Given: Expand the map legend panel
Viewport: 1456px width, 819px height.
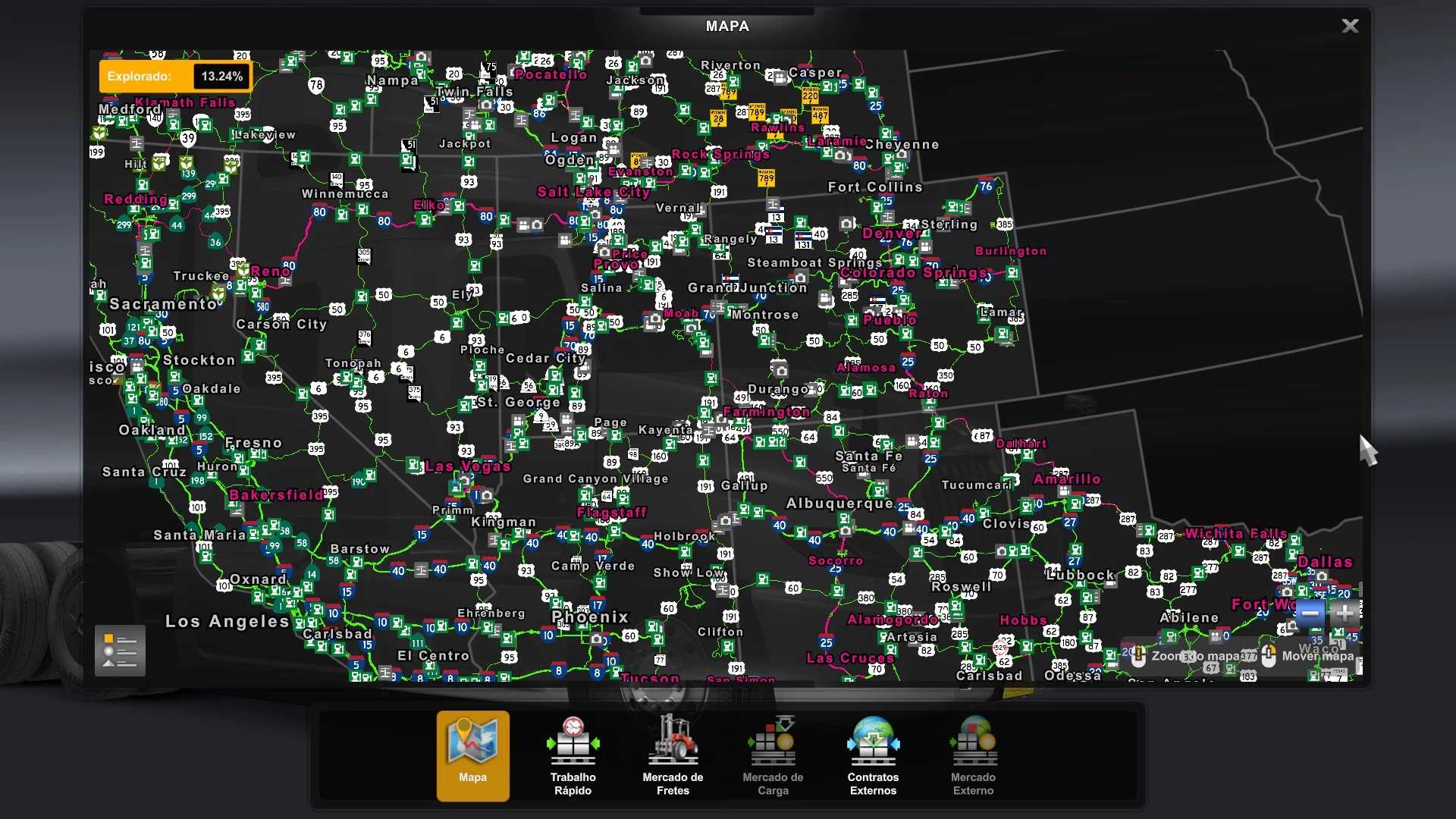Looking at the screenshot, I should coord(120,651).
